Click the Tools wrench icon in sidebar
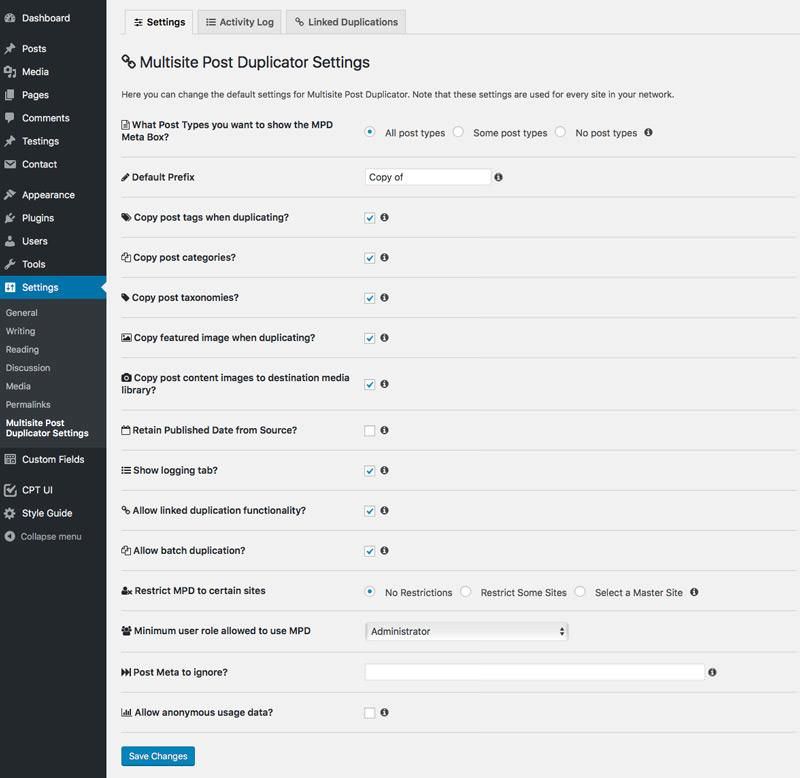This screenshot has height=778, width=800. [x=10, y=264]
